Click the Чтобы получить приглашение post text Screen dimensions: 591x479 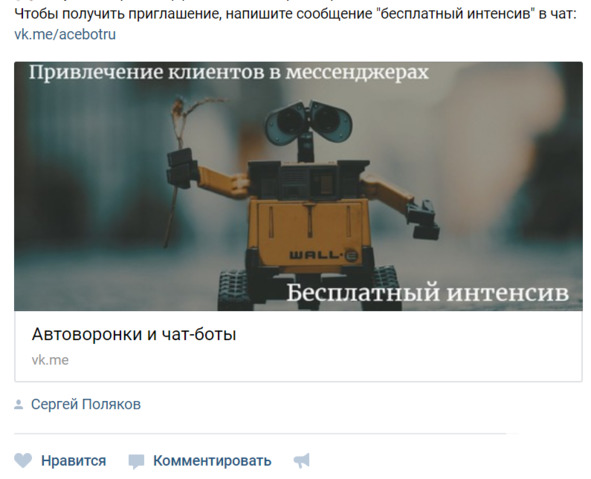295,14
